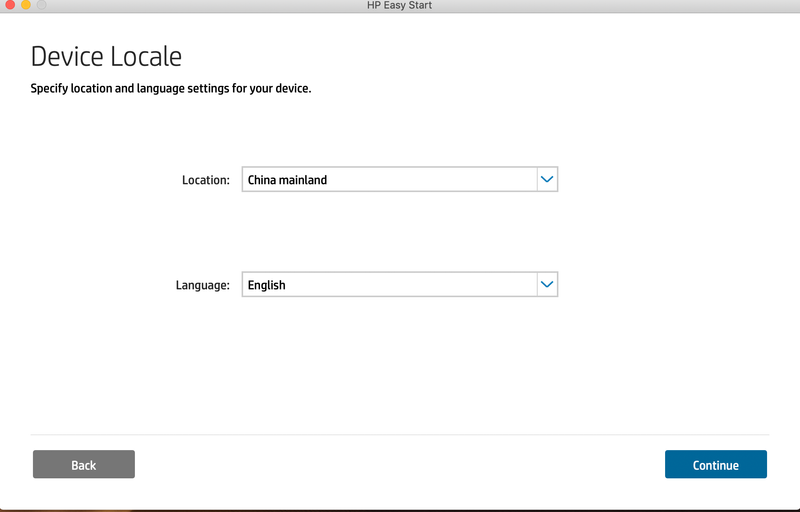800x512 pixels.
Task: Click the 'Specify location and language settings' text
Action: tap(171, 89)
